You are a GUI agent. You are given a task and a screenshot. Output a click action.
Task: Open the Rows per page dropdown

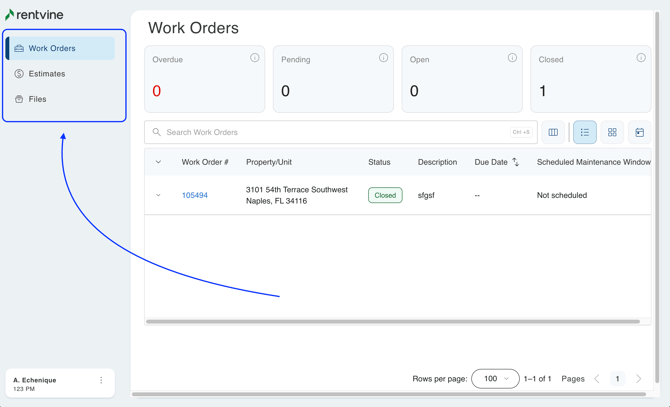tap(495, 379)
